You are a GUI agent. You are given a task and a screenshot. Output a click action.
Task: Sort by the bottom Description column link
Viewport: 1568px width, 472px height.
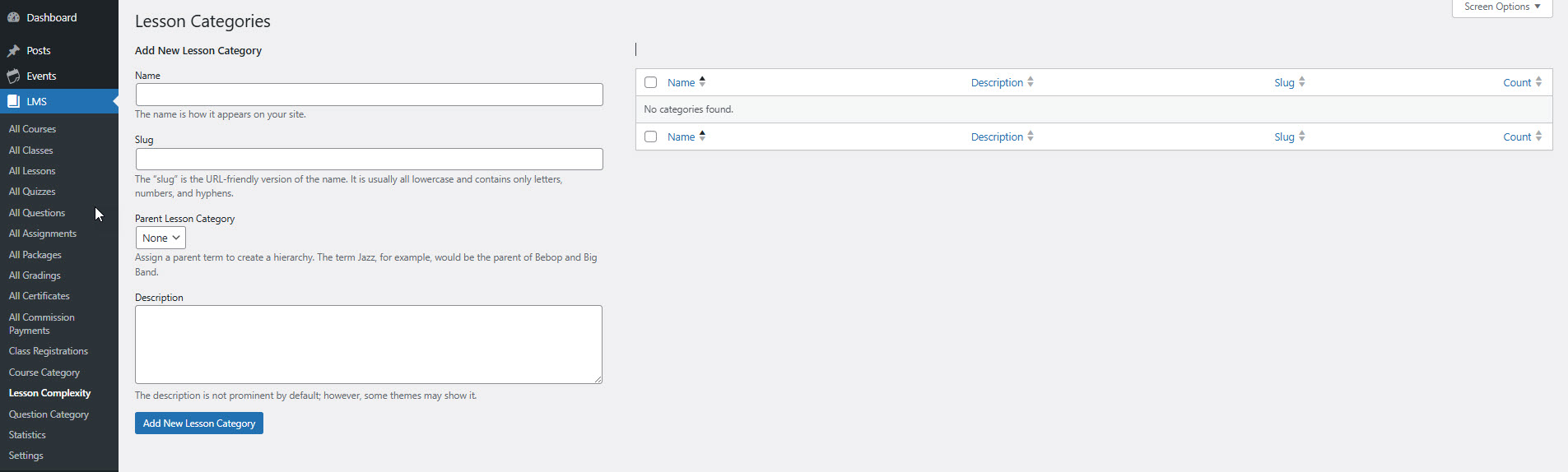coord(997,137)
